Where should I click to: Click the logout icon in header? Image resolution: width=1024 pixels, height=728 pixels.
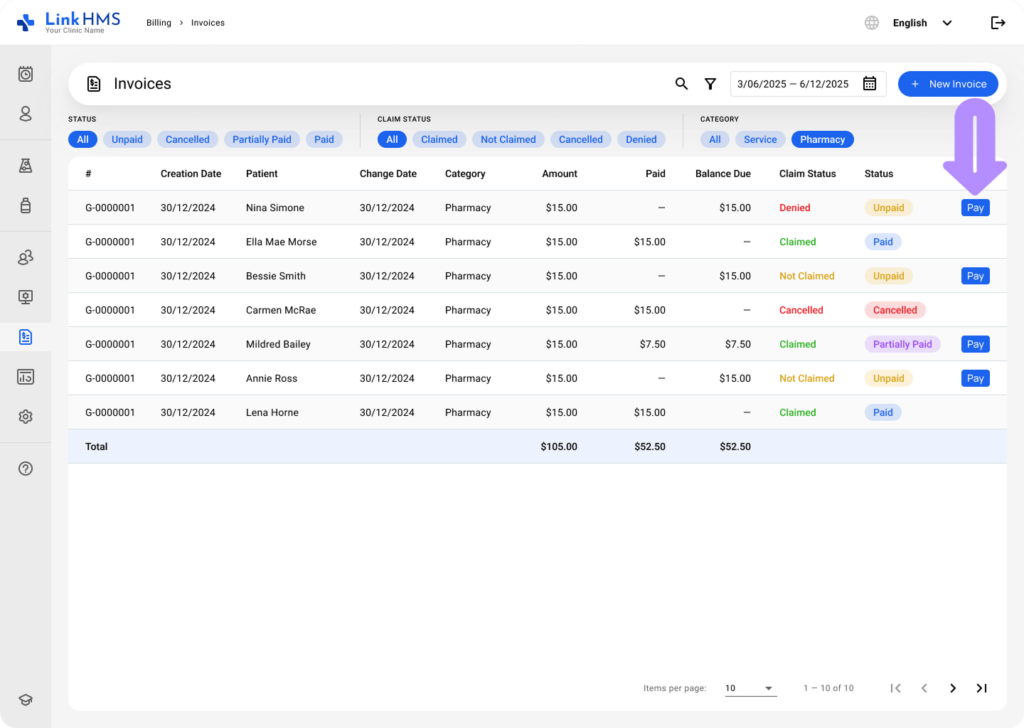(x=998, y=23)
